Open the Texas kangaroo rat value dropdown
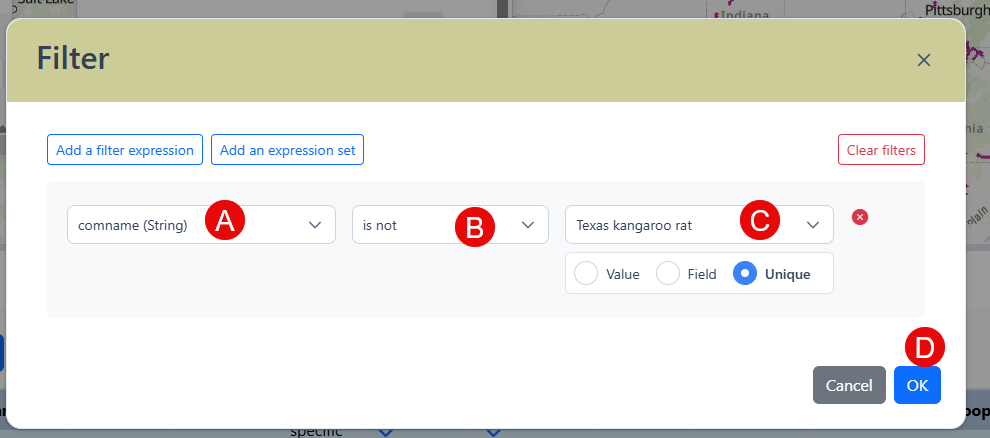 700,225
